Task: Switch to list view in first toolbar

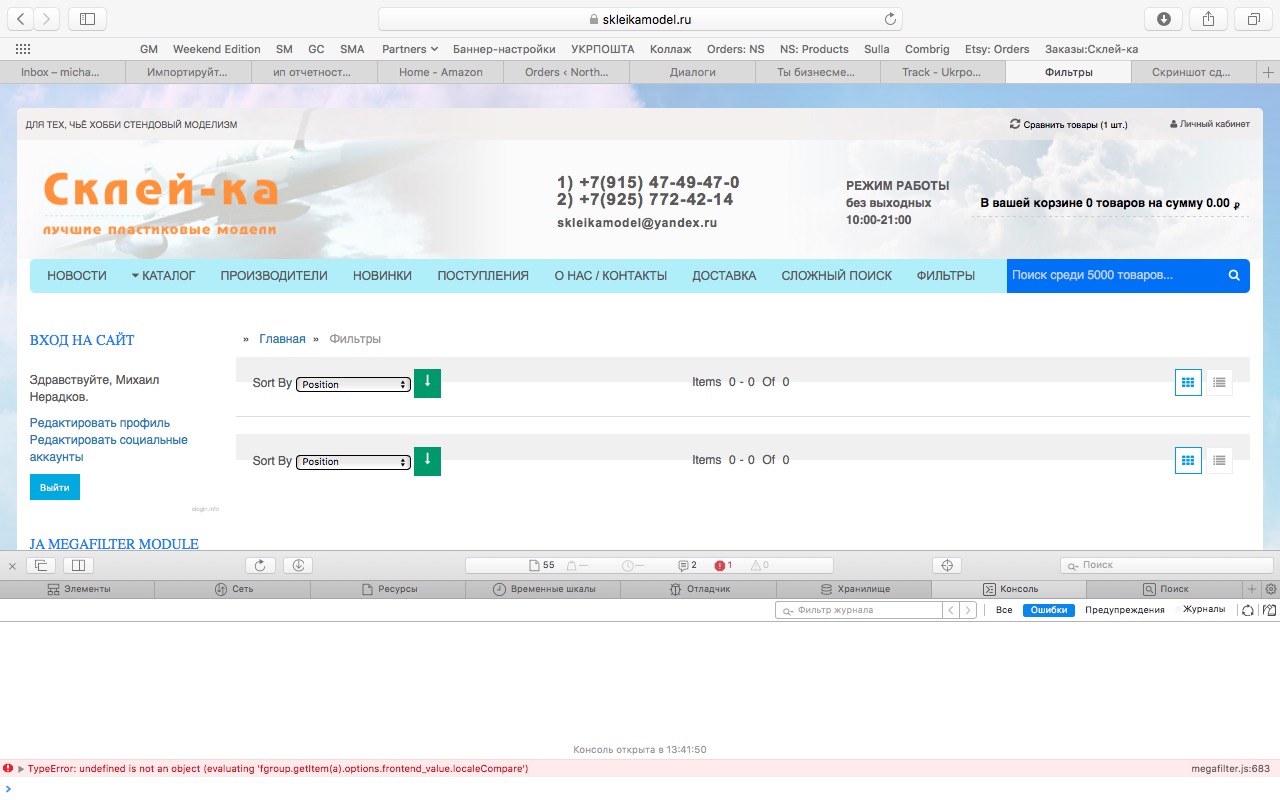Action: click(x=1219, y=382)
